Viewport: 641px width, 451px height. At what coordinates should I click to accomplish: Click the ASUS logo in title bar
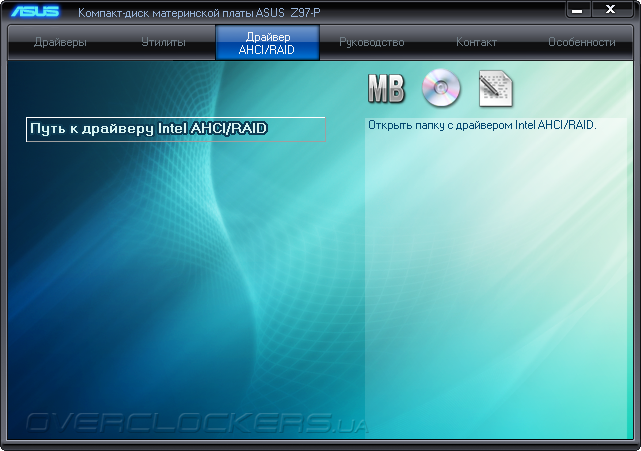pos(35,11)
